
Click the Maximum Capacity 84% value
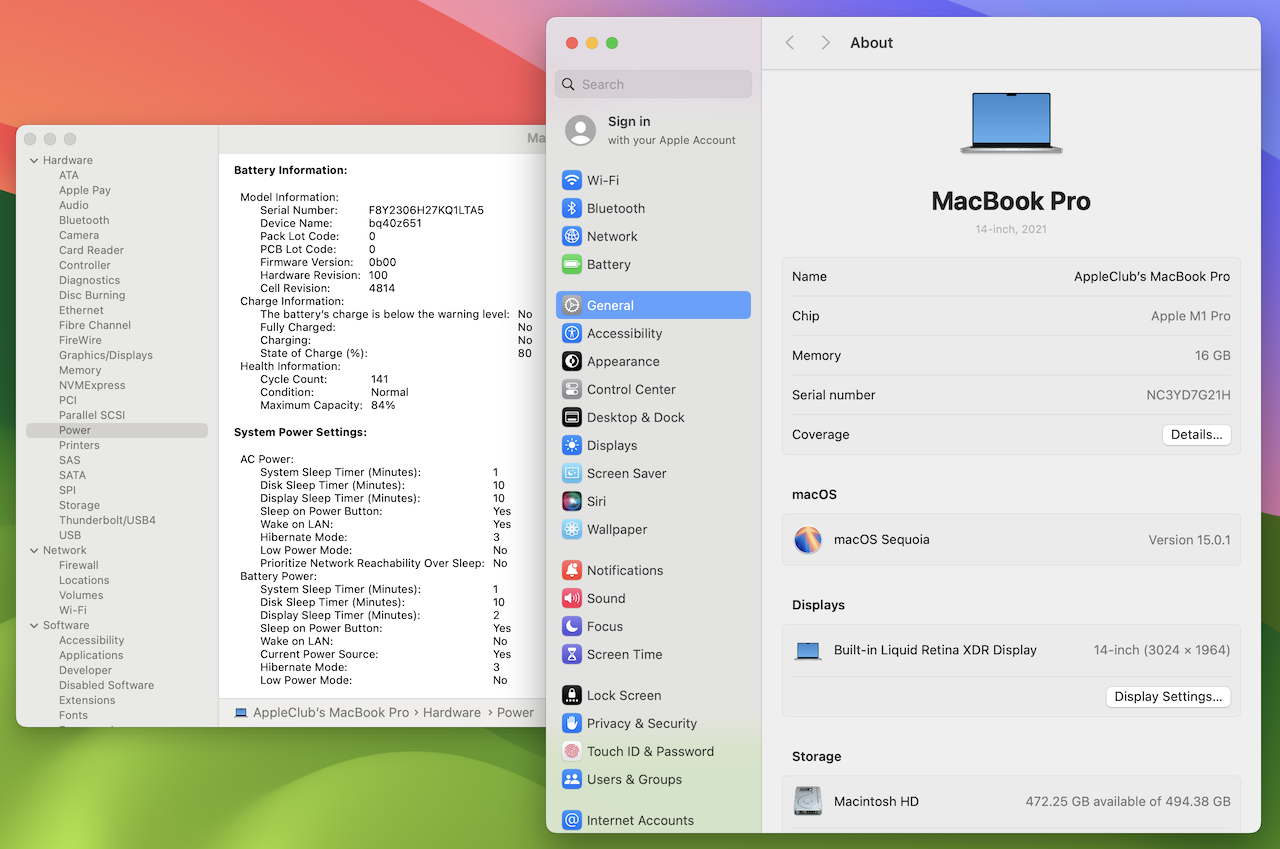coord(383,405)
